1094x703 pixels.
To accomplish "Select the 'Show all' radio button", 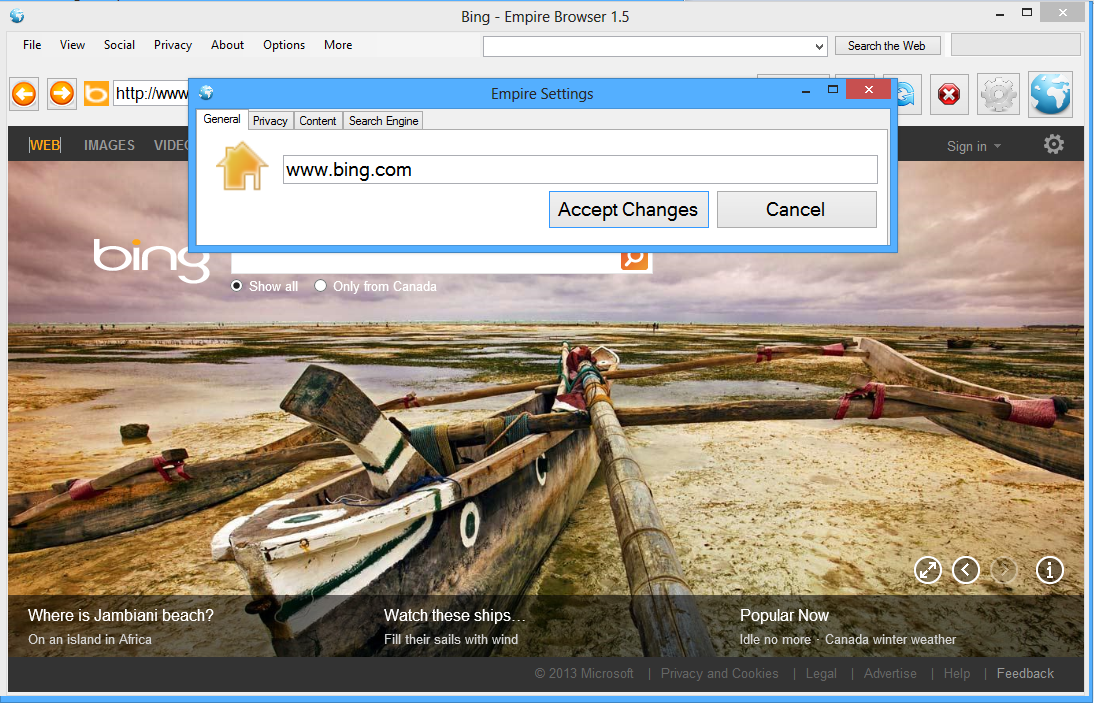I will tap(236, 286).
